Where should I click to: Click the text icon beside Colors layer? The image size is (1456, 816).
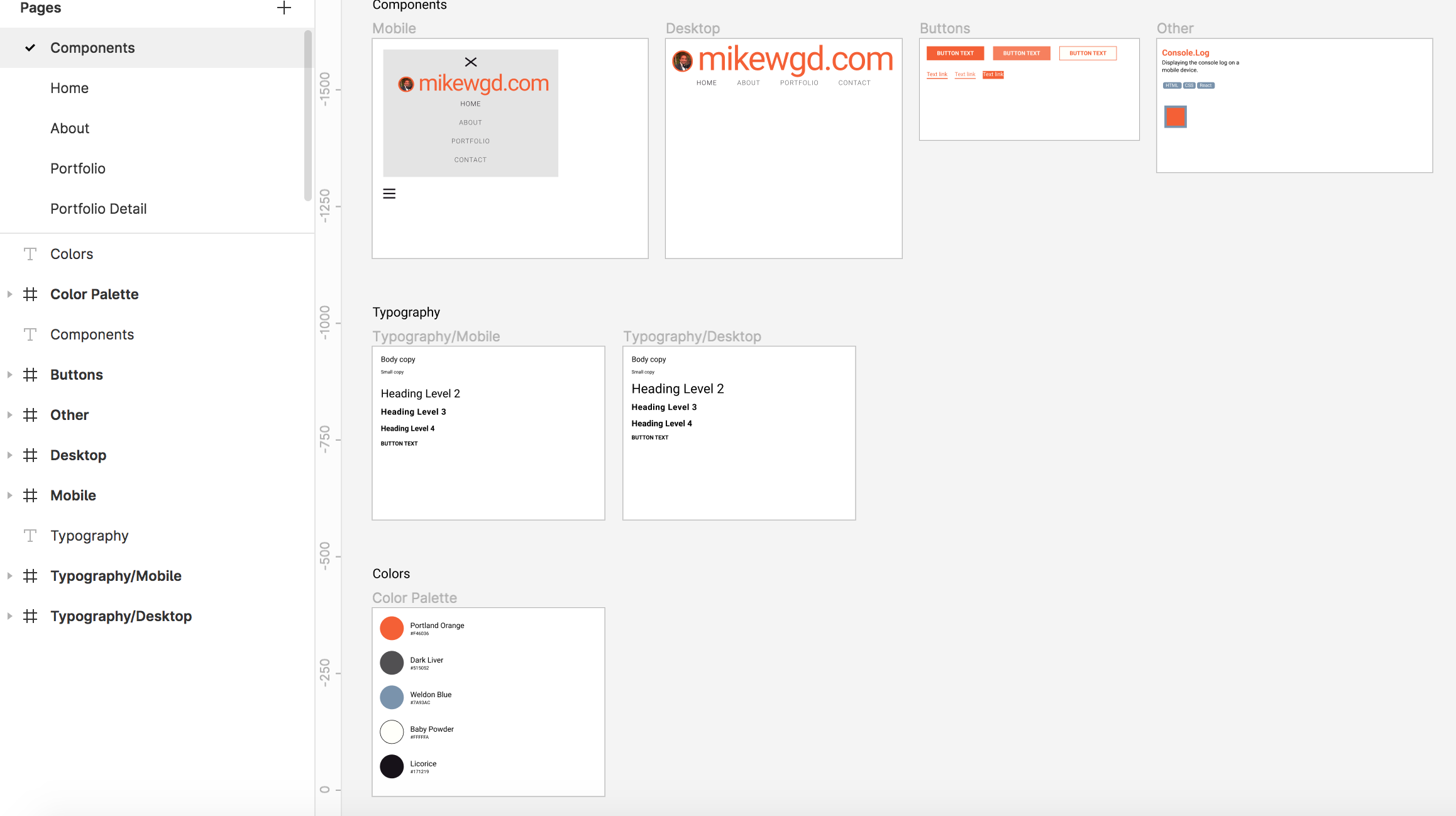pos(30,254)
